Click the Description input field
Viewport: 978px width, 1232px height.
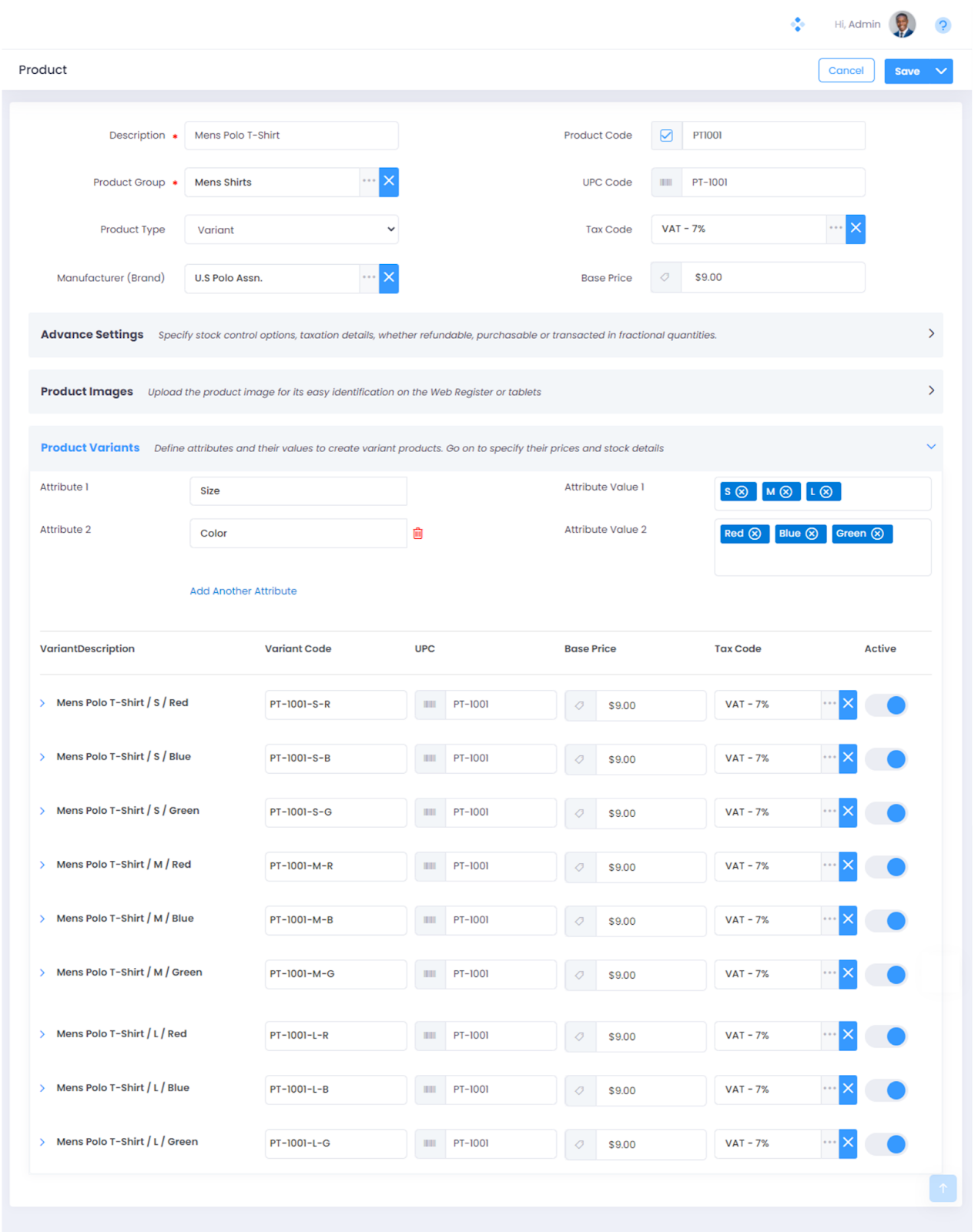coord(291,136)
